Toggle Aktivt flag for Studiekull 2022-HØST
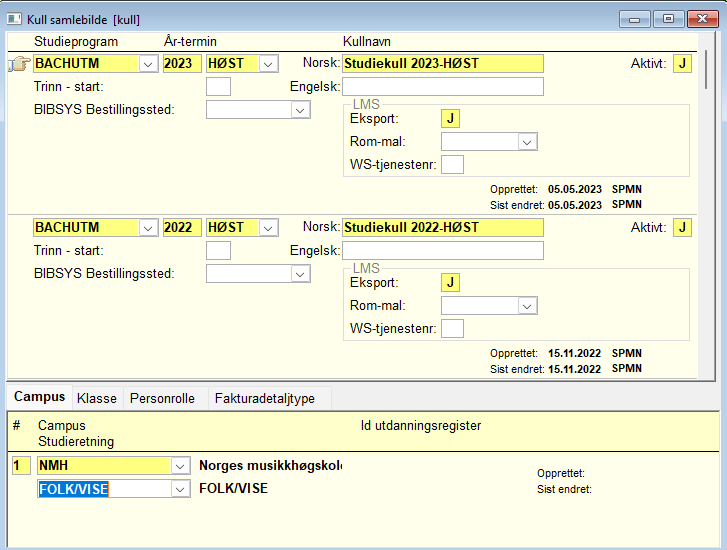The image size is (727, 550). coord(682,227)
